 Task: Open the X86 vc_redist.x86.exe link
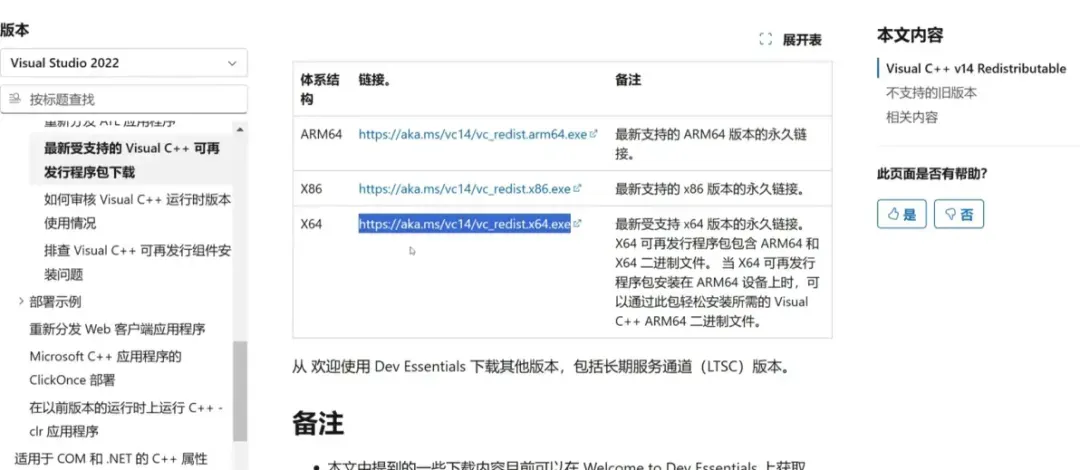tap(465, 188)
